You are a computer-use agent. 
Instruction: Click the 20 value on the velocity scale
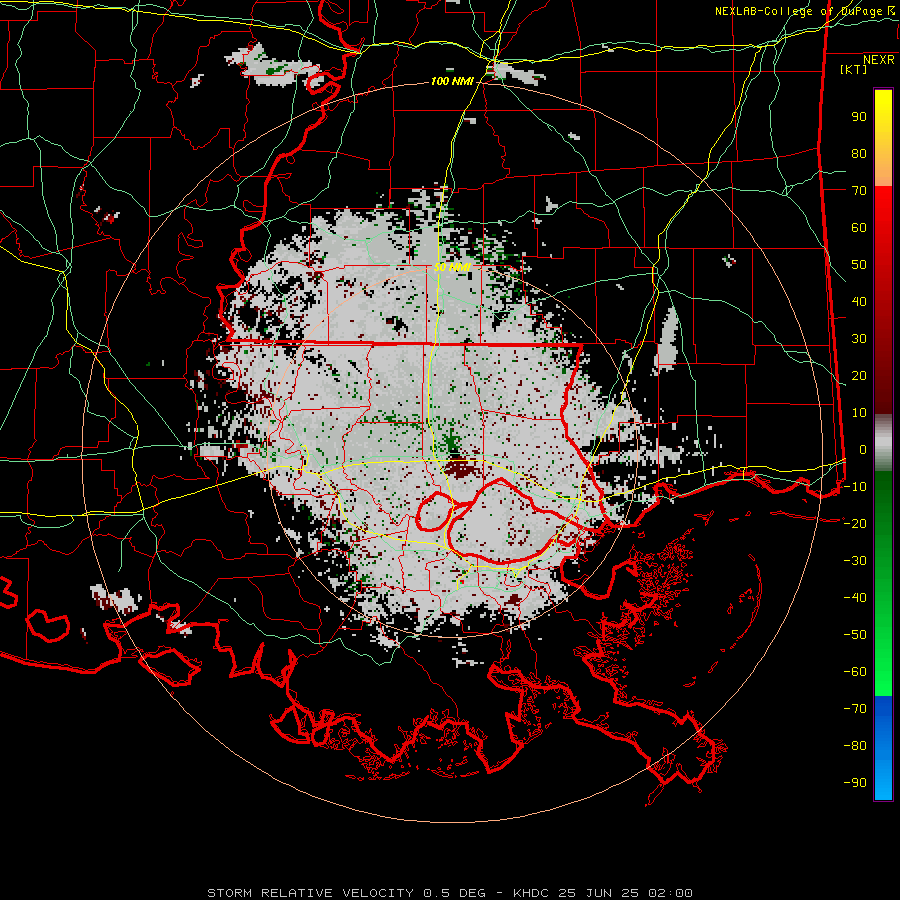(x=859, y=376)
